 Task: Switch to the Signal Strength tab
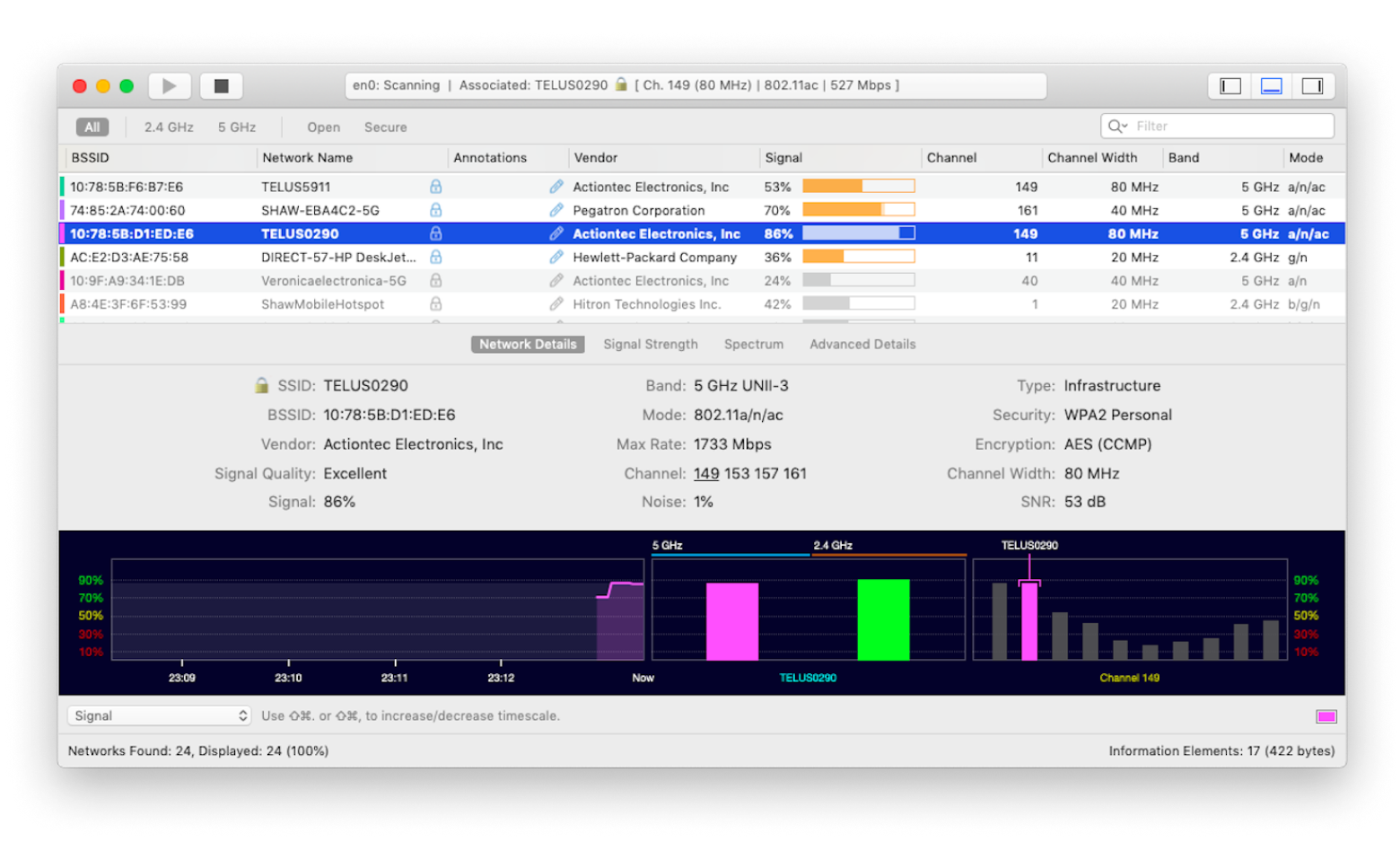pos(650,344)
